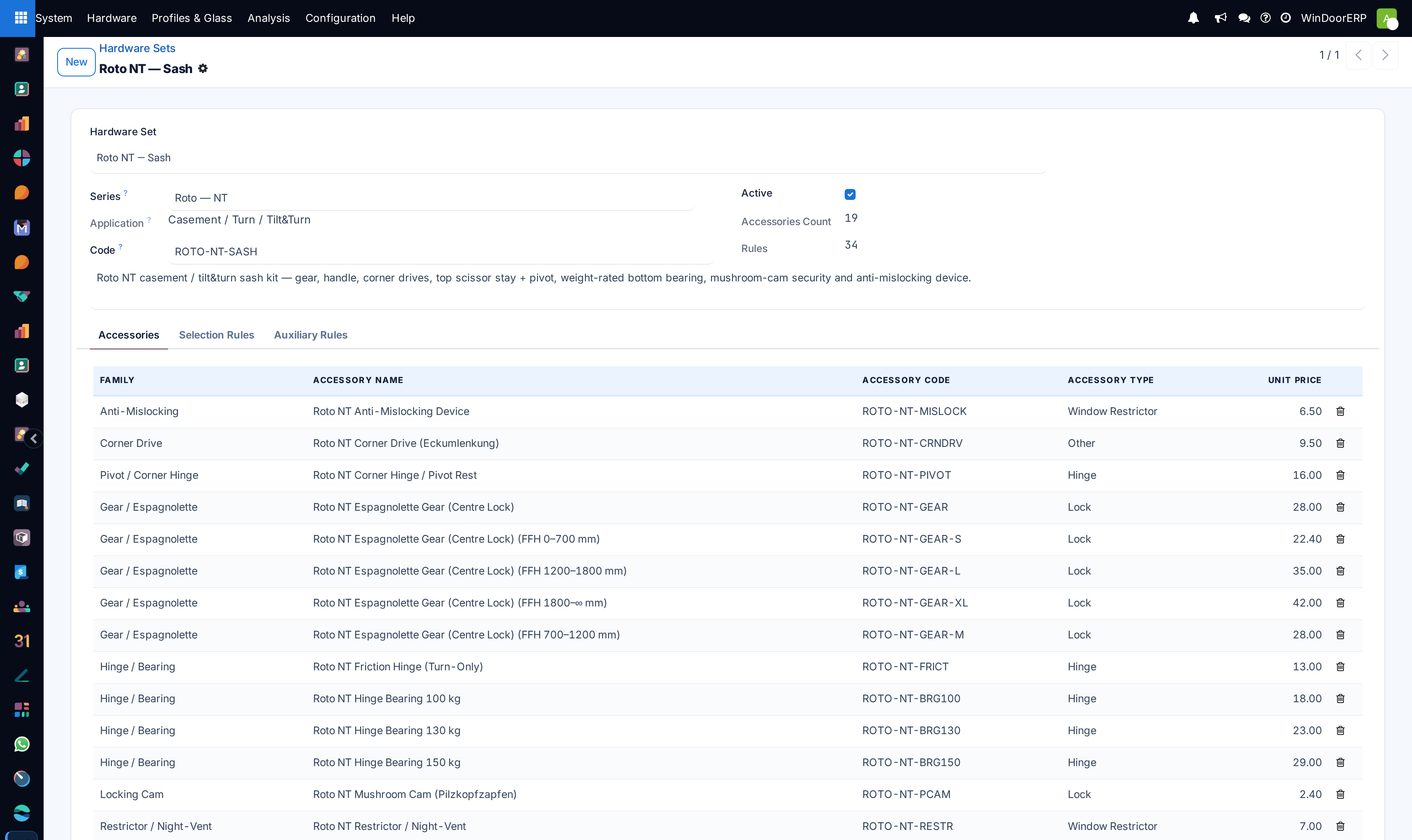Screen dimensions: 1412x840
Task: Open the people group app in sidebar
Action: [x=21, y=607]
